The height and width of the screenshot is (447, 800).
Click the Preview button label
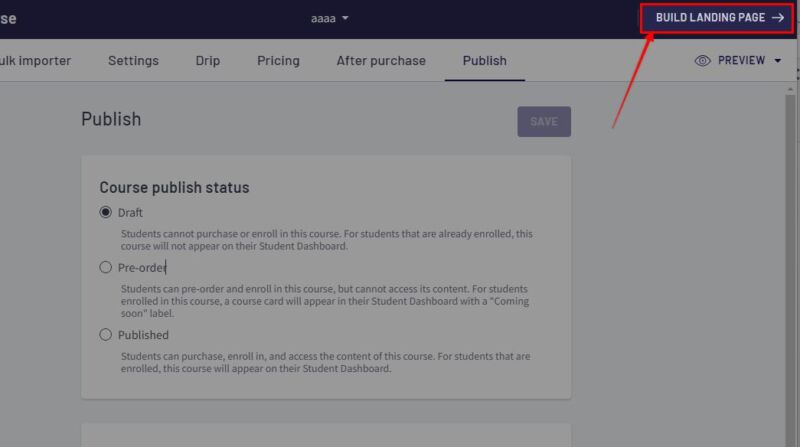pyautogui.click(x=741, y=61)
